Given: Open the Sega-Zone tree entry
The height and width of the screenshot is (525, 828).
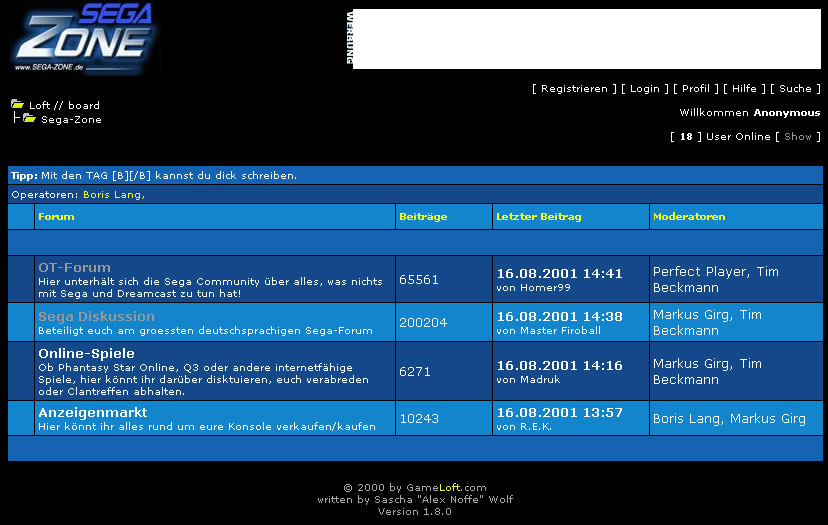Looking at the screenshot, I should (71, 119).
